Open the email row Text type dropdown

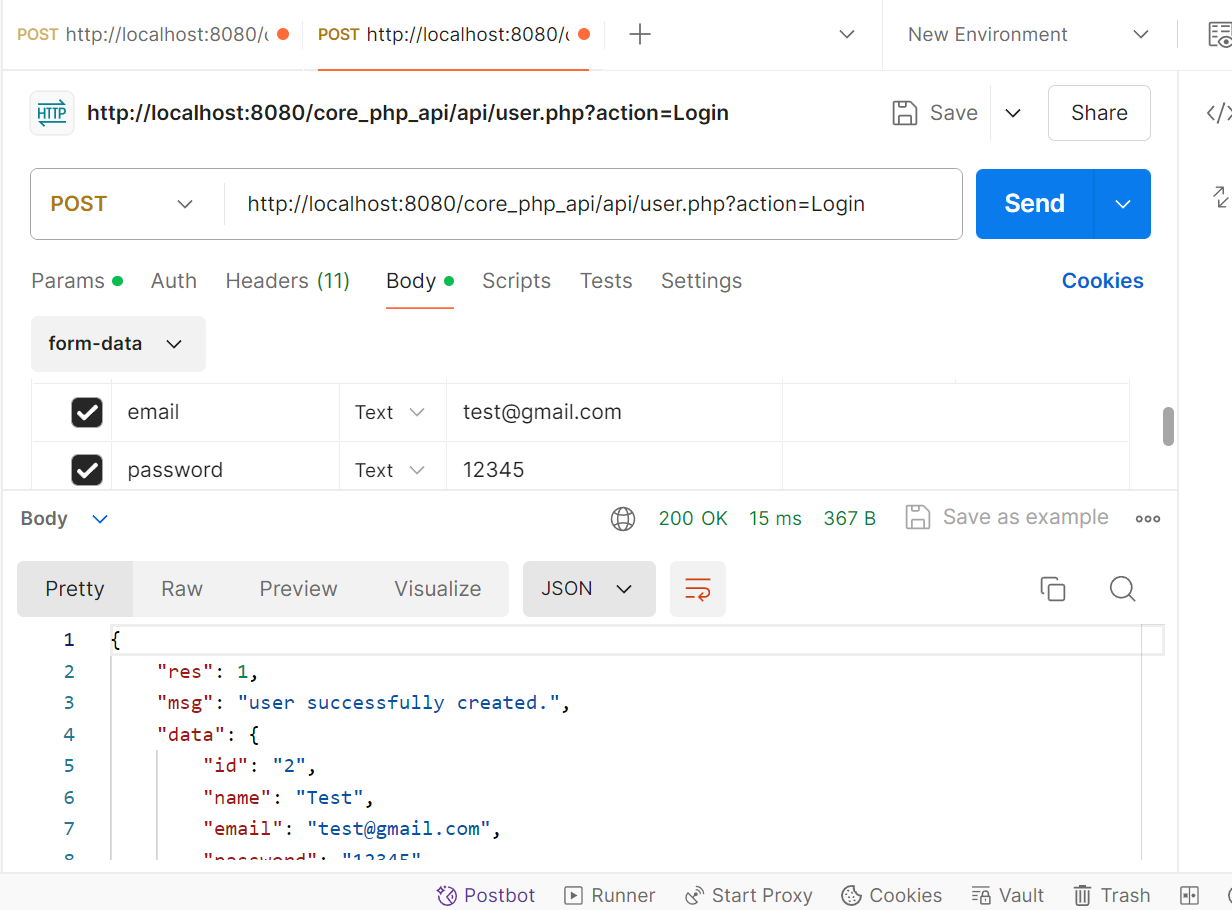tap(391, 412)
